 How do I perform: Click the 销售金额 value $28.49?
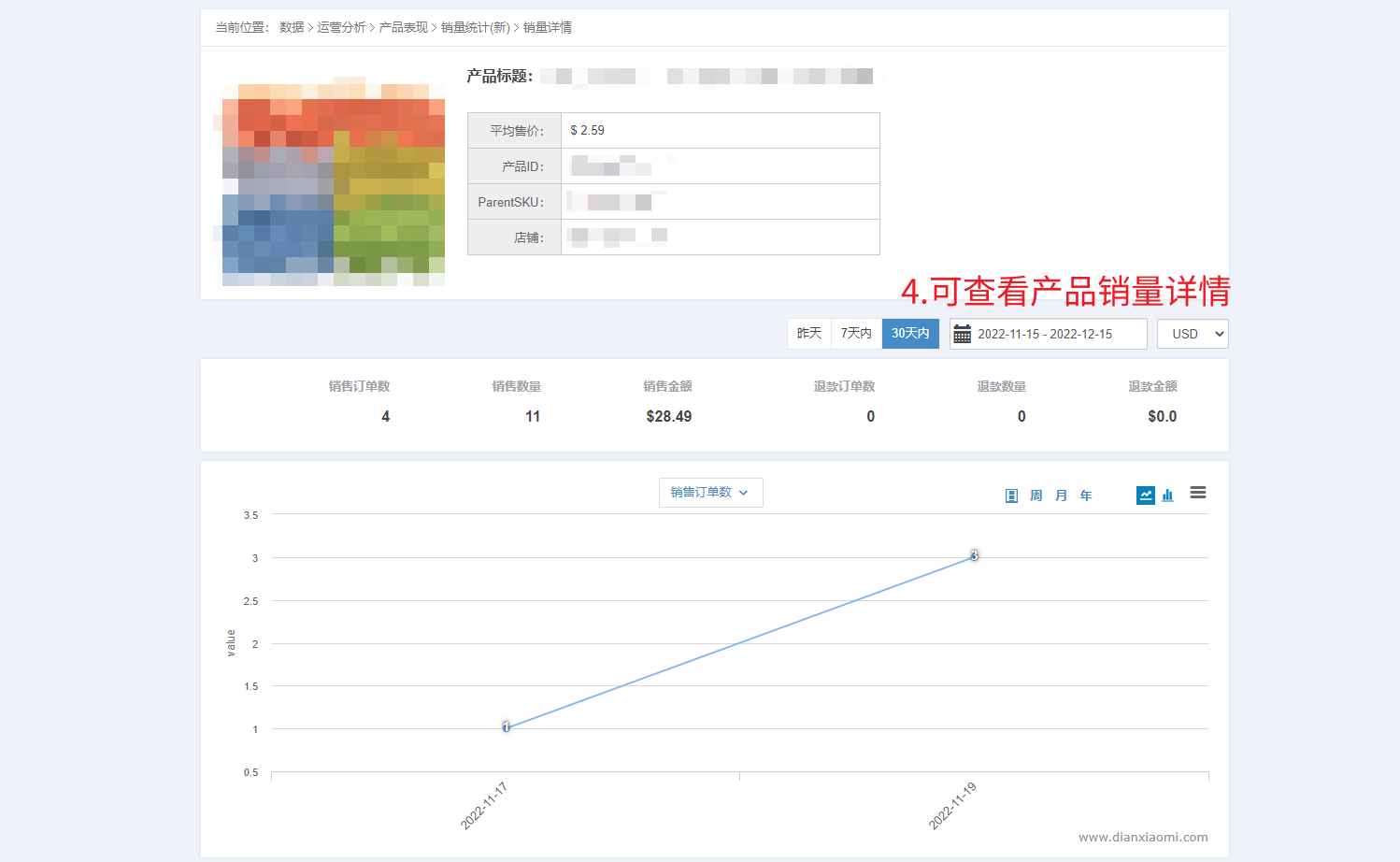[669, 416]
